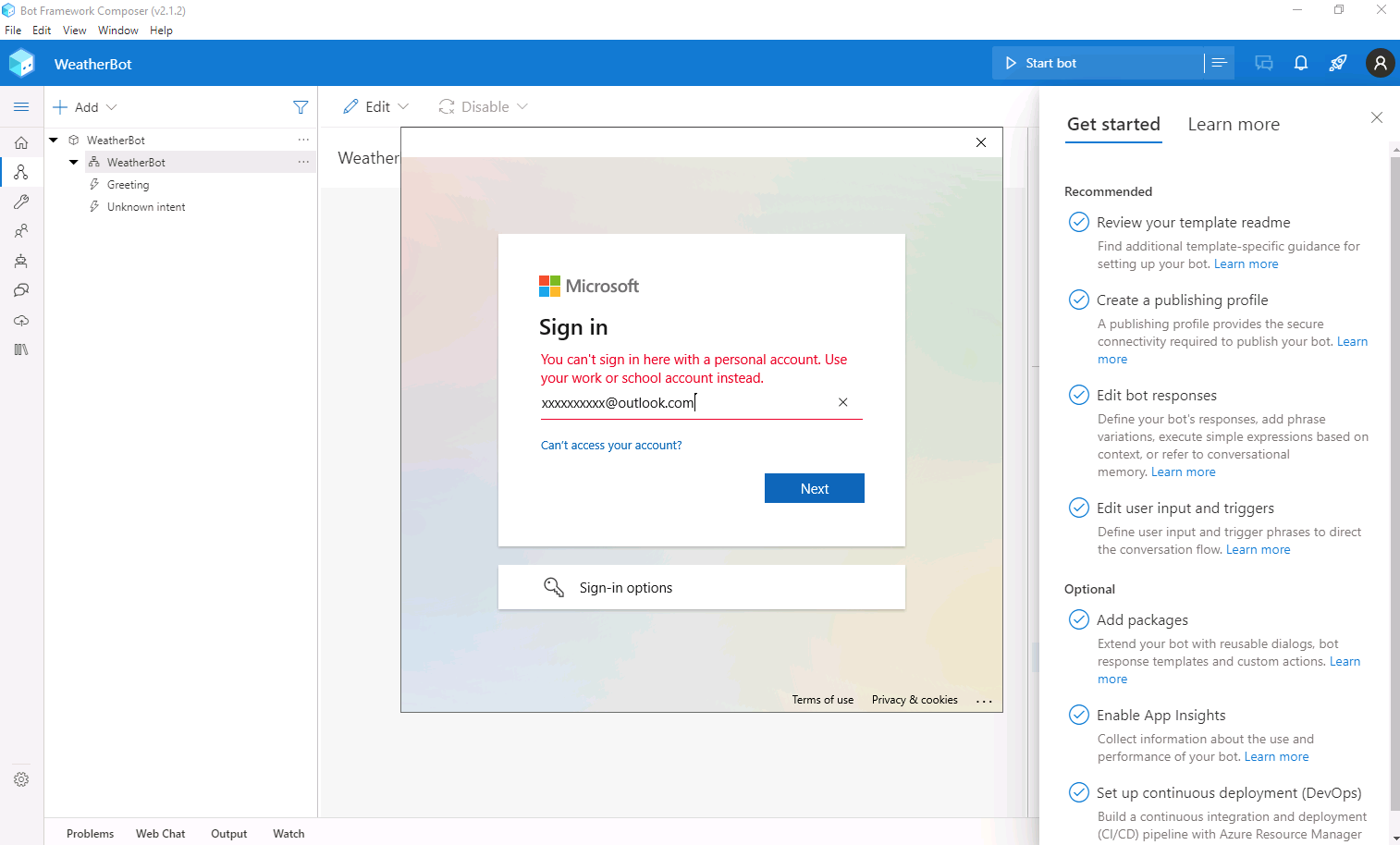Mark 'Add packages' as complete

(1078, 619)
